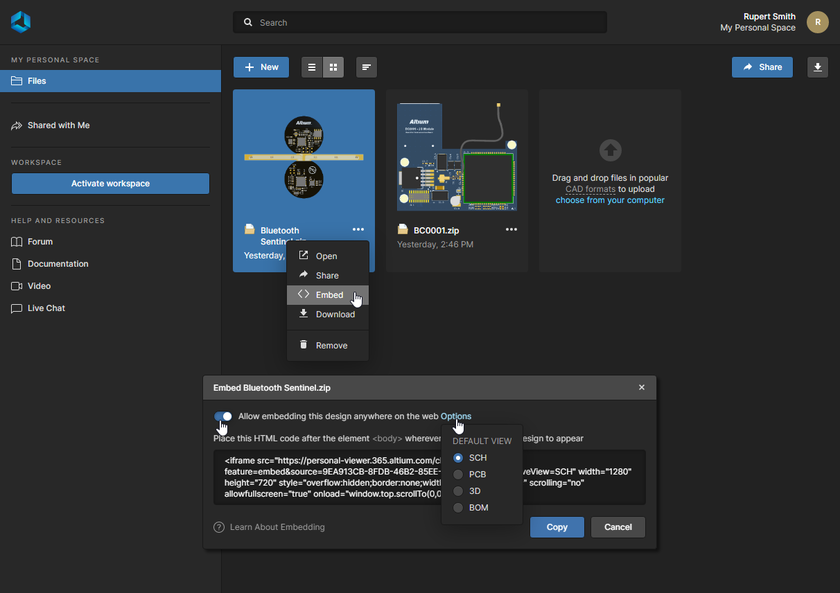The height and width of the screenshot is (593, 840).
Task: Select BOM as the default view
Action: point(457,507)
